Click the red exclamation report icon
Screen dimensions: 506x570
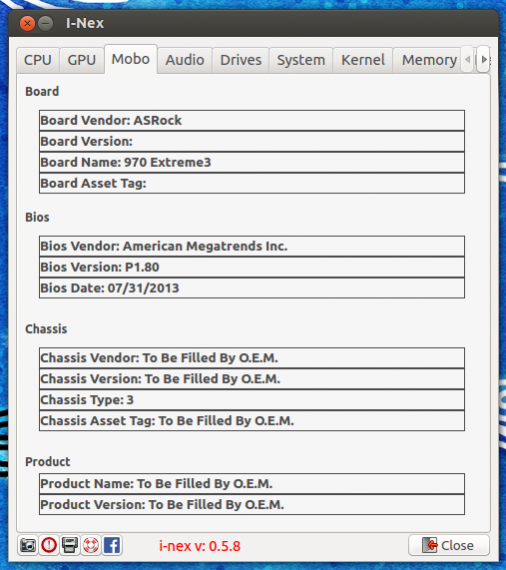click(x=49, y=545)
